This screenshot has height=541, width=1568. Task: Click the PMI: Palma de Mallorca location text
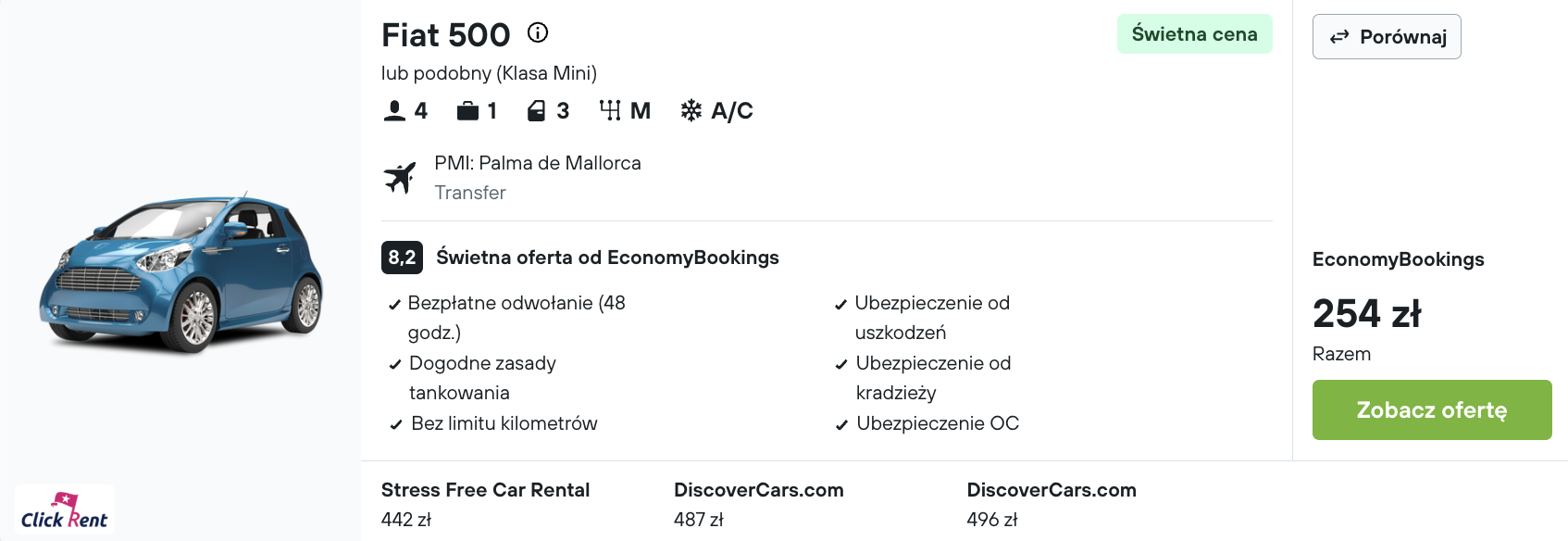tap(538, 163)
